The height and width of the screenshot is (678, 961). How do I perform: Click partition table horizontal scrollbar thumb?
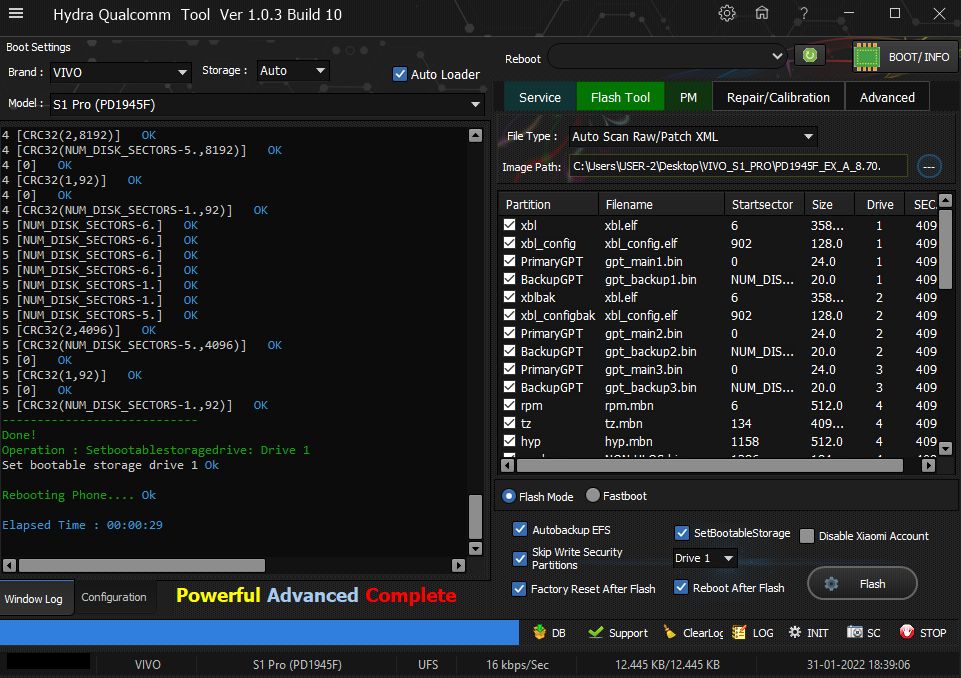click(x=710, y=465)
